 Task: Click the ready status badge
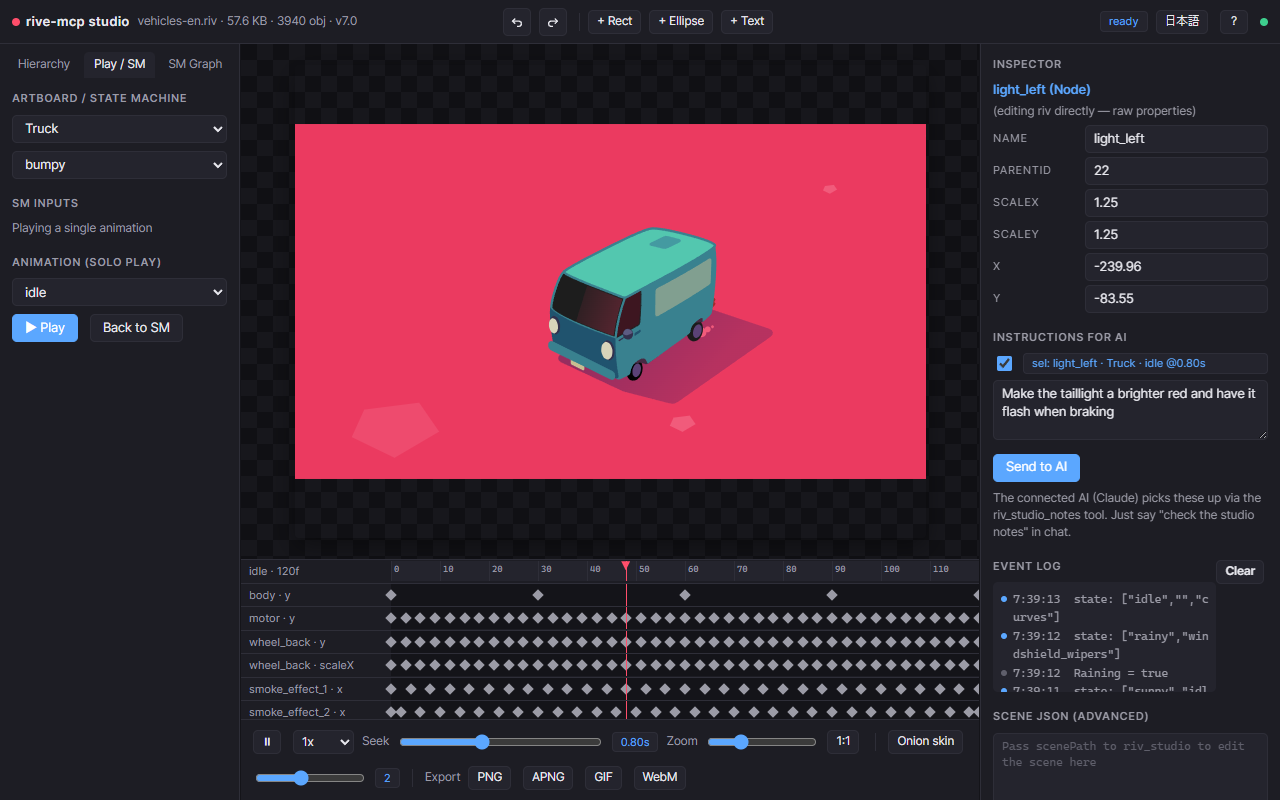(x=1124, y=21)
